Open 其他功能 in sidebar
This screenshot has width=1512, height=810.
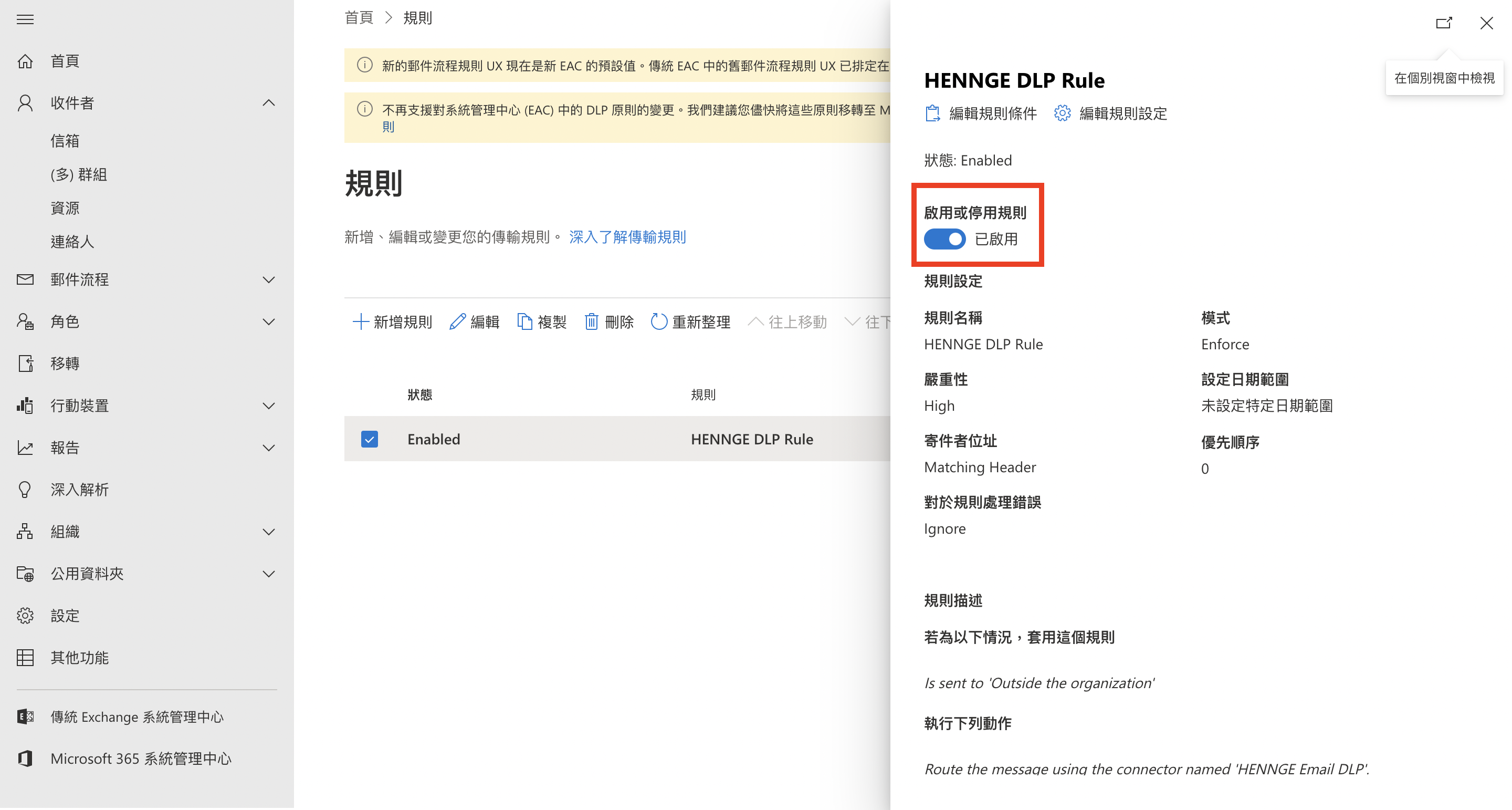pos(80,657)
